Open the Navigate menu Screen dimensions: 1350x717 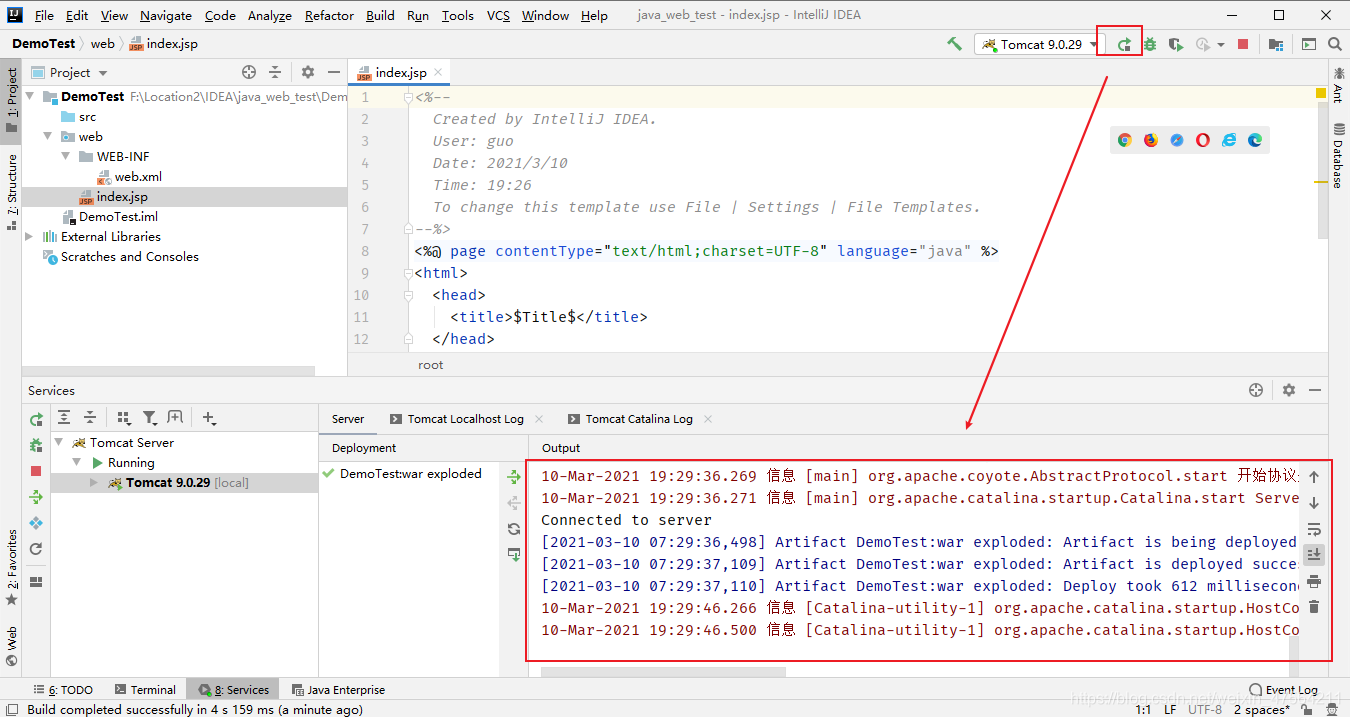(166, 15)
